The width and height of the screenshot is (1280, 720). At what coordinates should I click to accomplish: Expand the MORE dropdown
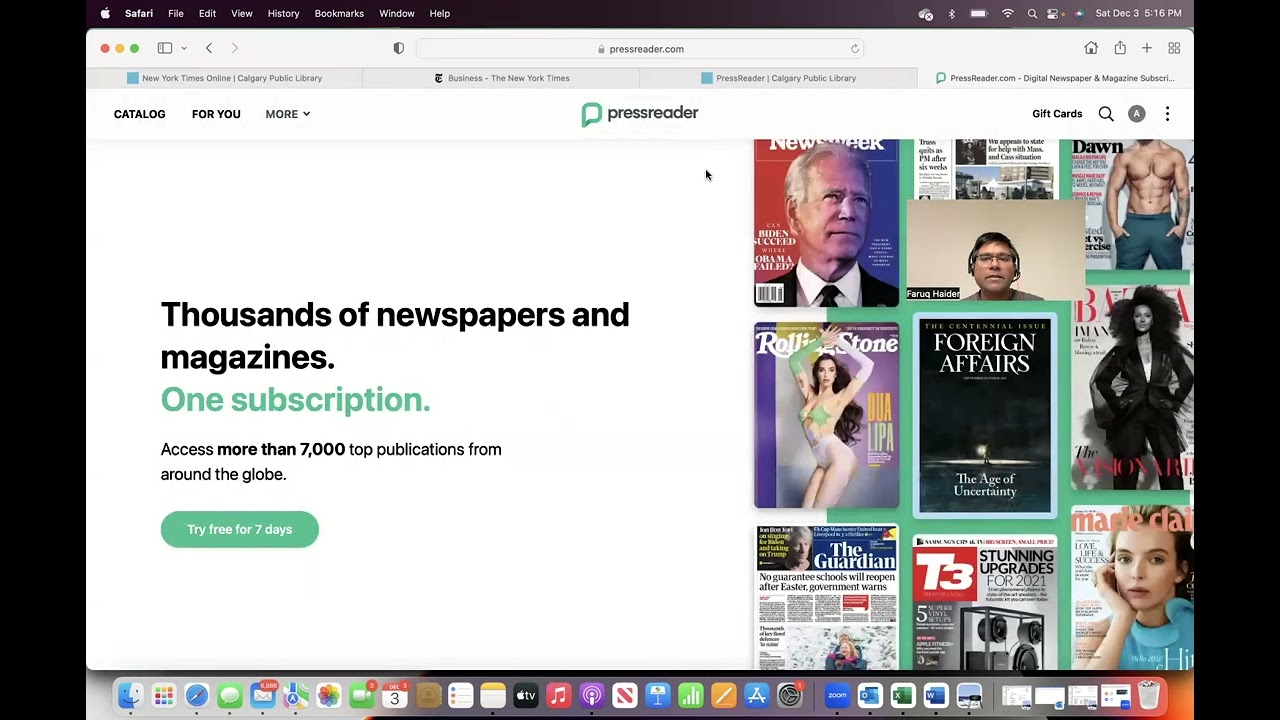click(x=288, y=114)
